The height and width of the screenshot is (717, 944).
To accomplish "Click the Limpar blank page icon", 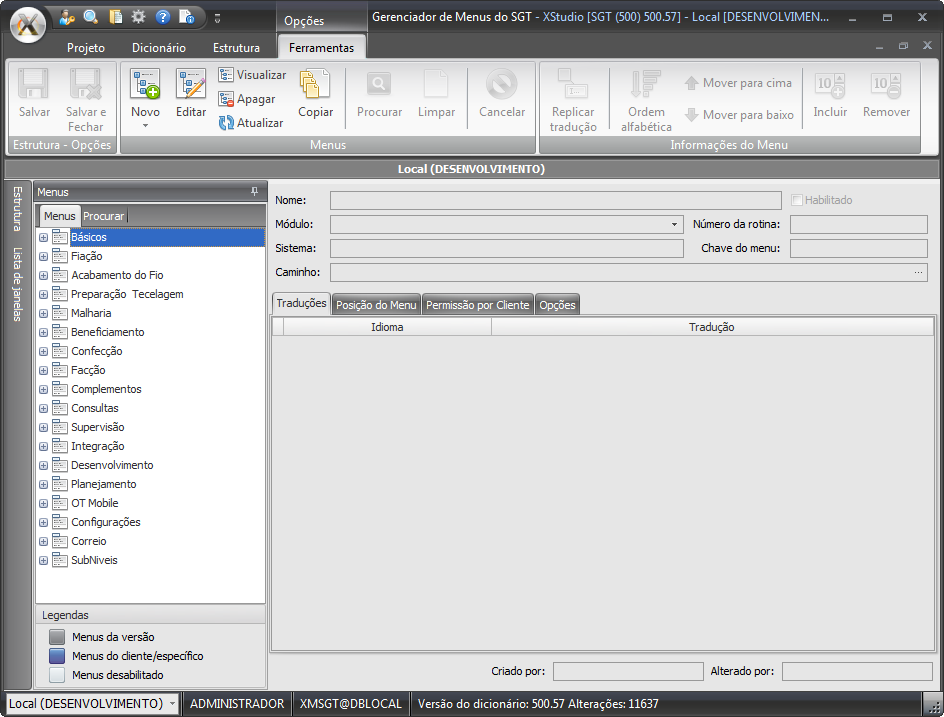I will (x=436, y=84).
